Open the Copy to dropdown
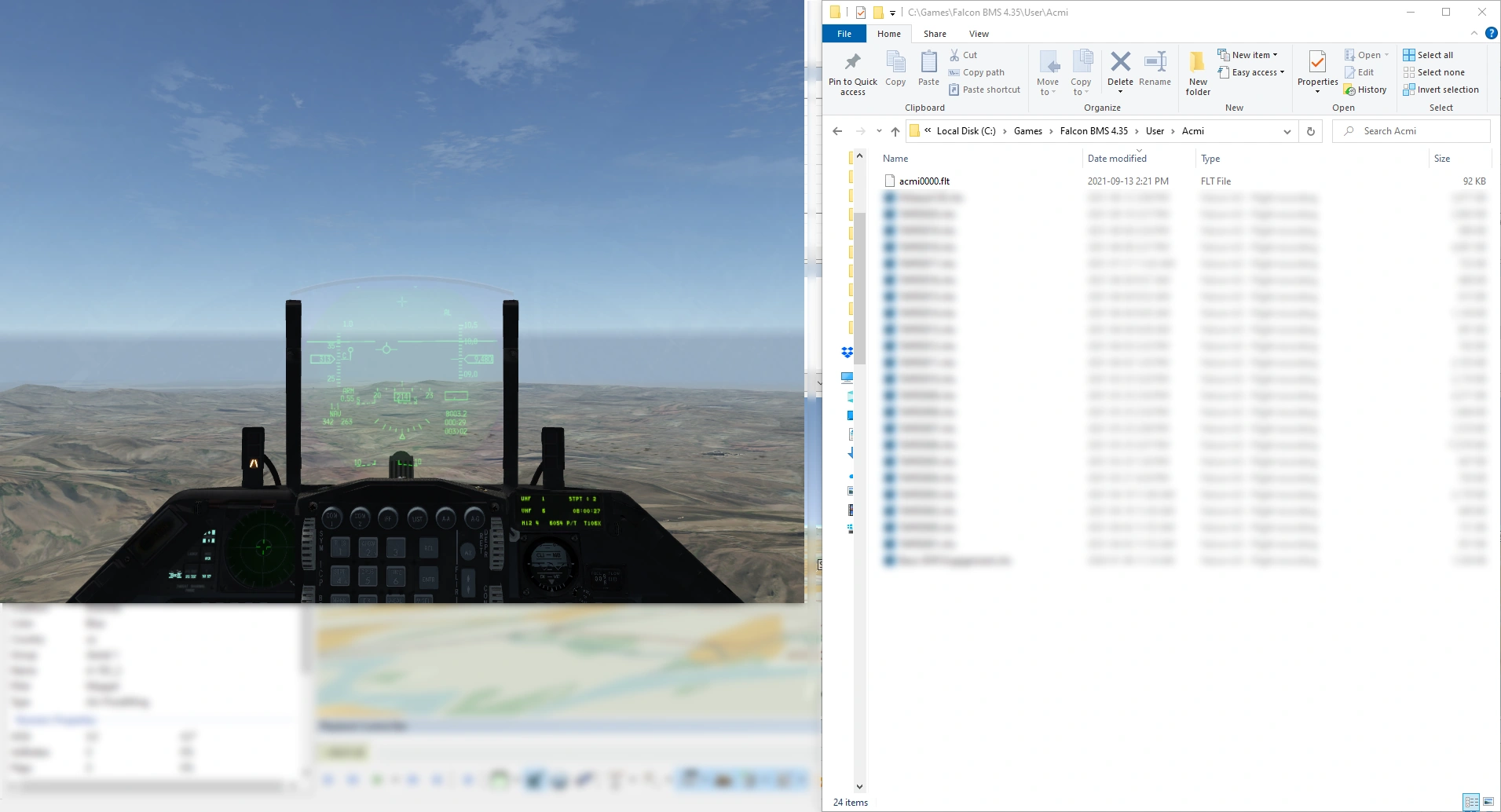 pos(1081,74)
